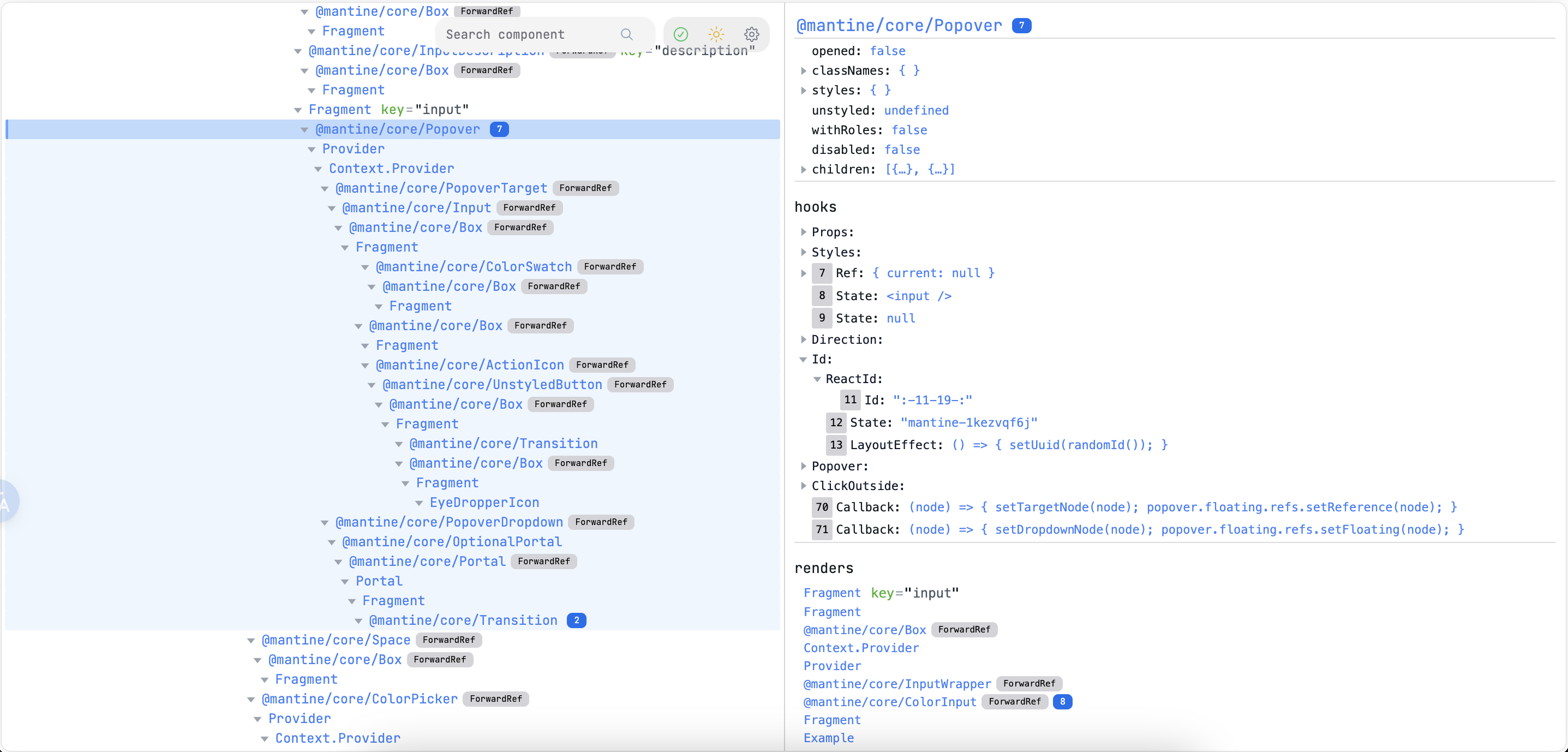
Task: Click the sun/theme toggle icon
Action: click(x=716, y=33)
